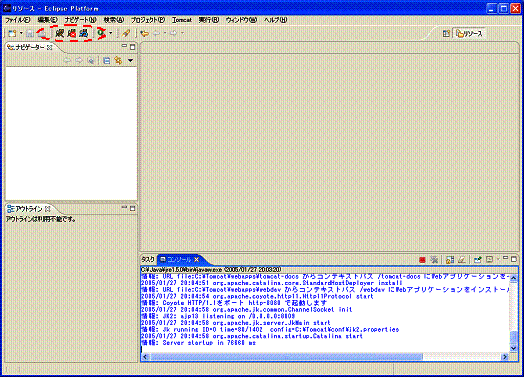
Task: Click the Back navigation arrow in main toolbar
Action: pos(157,33)
